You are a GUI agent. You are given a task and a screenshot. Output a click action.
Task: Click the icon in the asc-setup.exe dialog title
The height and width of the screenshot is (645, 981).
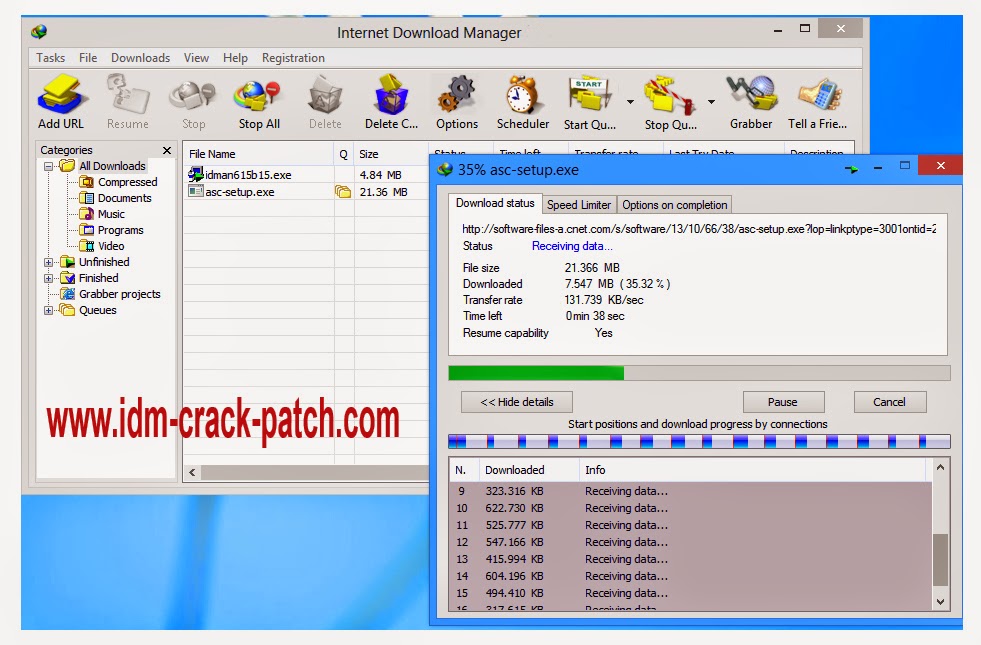pyautogui.click(x=445, y=170)
